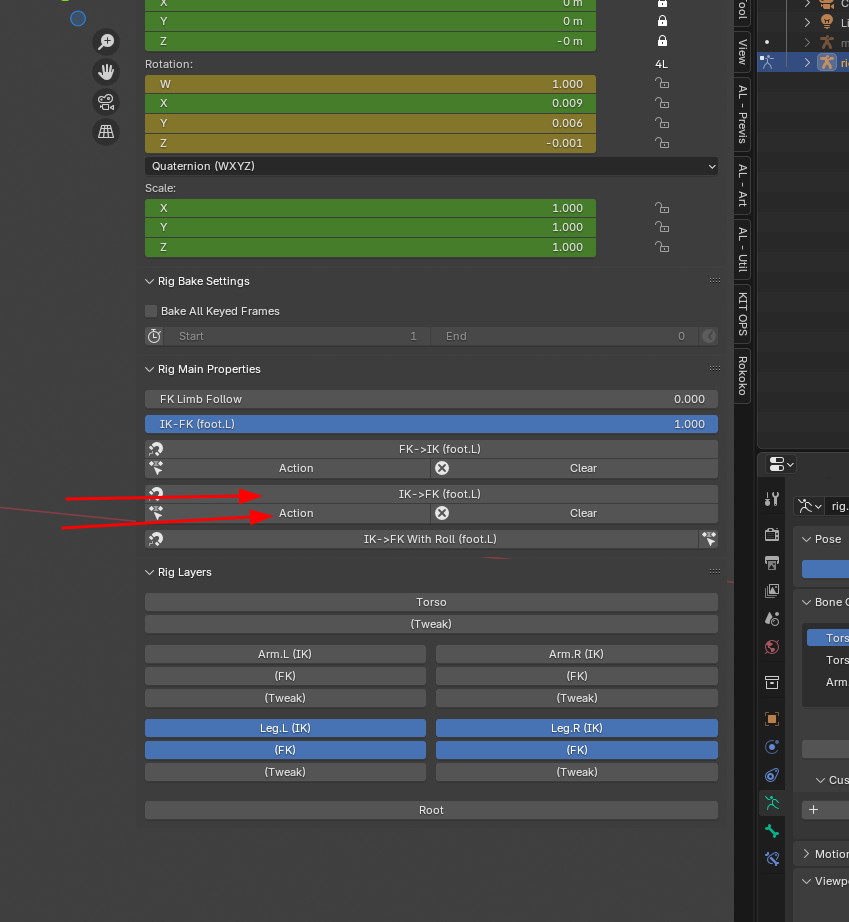Open the properties editor type dropdown
This screenshot has height=922, width=849.
[x=781, y=465]
